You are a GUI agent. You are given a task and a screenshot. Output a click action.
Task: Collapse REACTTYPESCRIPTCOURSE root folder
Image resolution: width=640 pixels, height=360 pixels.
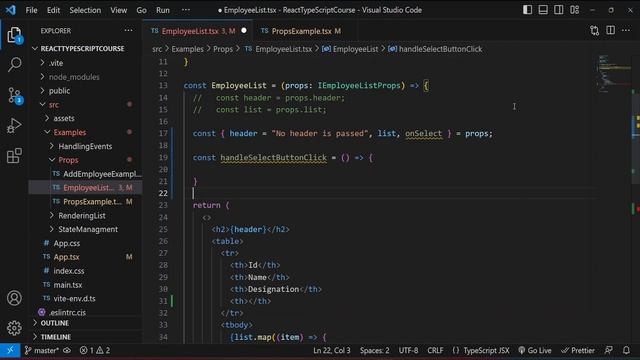82,49
